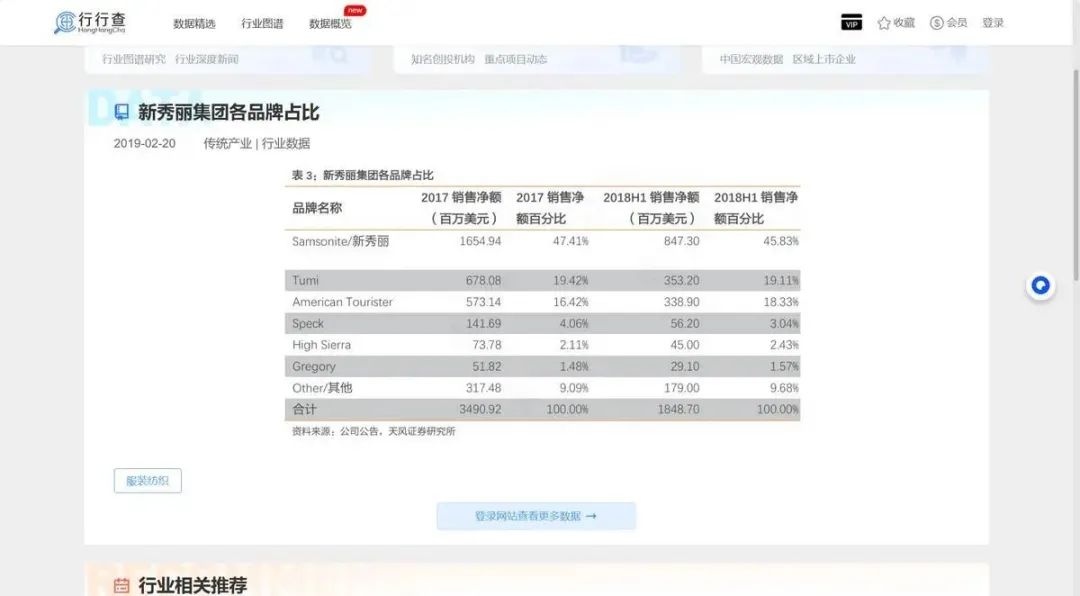The height and width of the screenshot is (596, 1080).
Task: Open 区域上市企业 link
Action: tap(824, 59)
